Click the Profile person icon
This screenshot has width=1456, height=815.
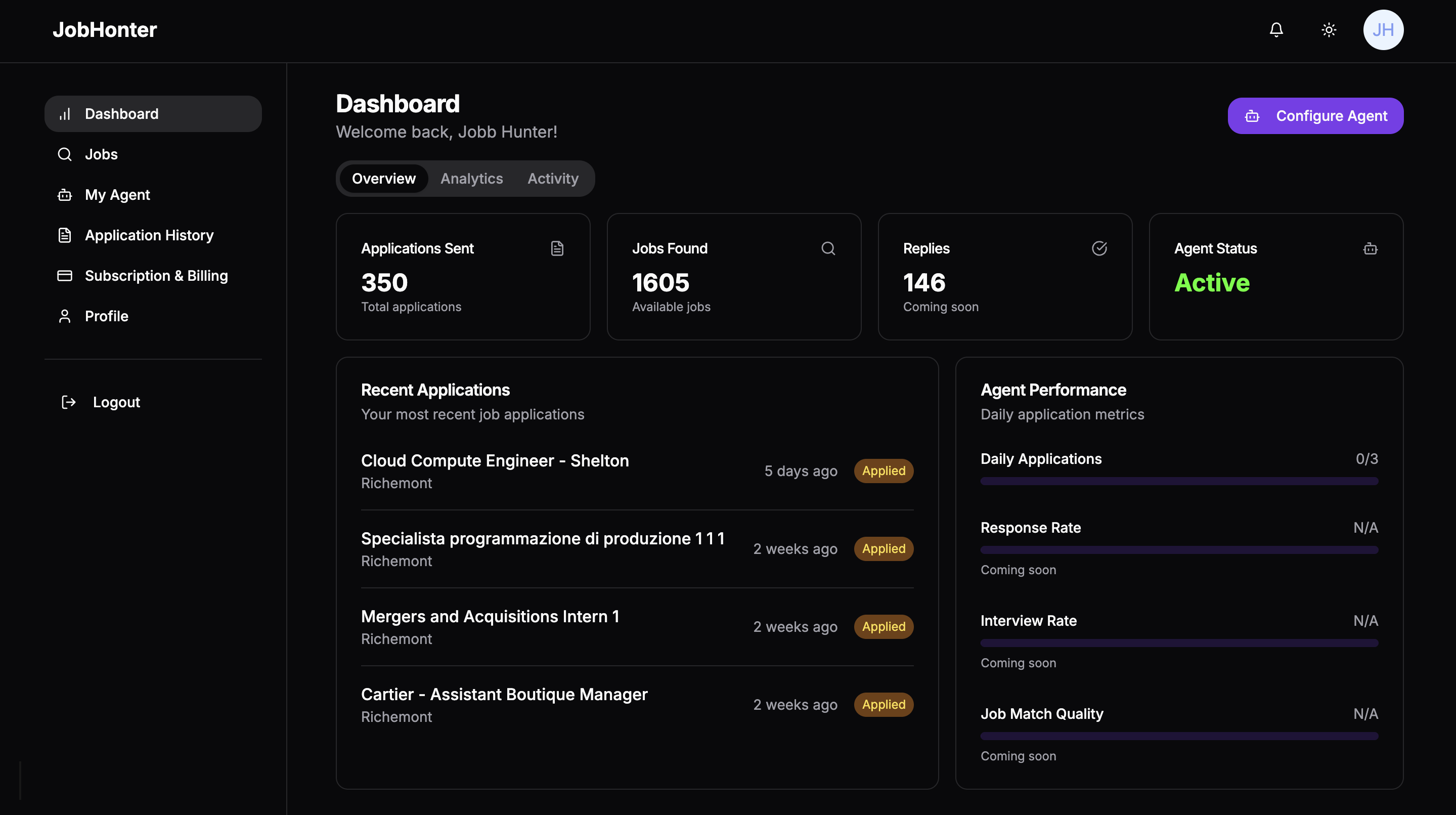(x=64, y=316)
